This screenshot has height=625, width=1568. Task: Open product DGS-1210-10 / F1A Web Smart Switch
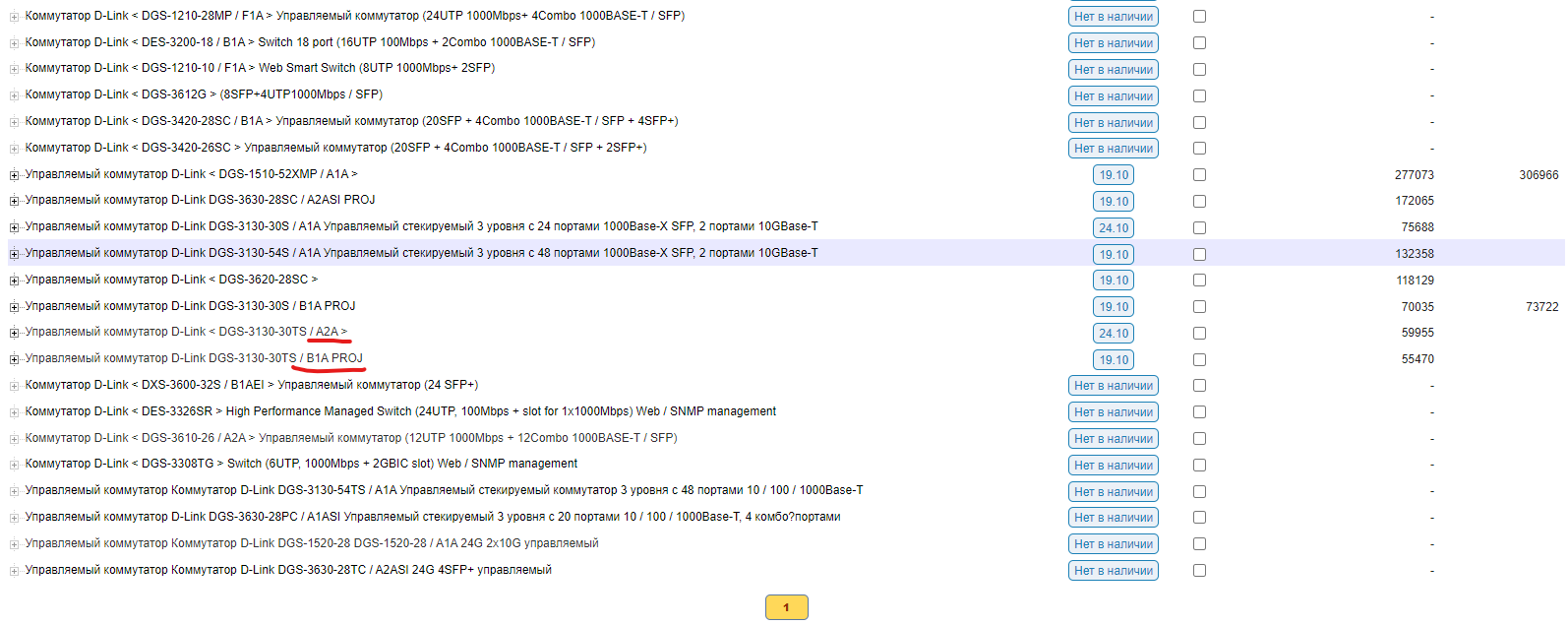click(260, 68)
